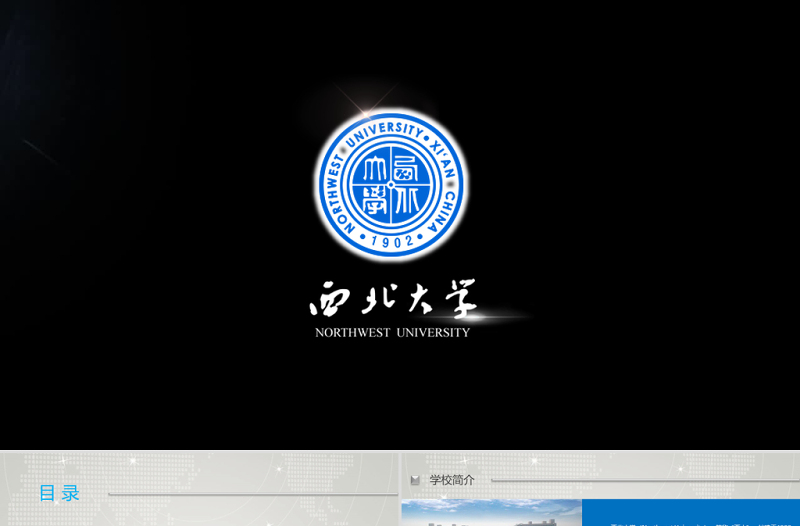Click the NORTHWEST UNIVERSITY English title
The image size is (800, 526).
pos(392,332)
